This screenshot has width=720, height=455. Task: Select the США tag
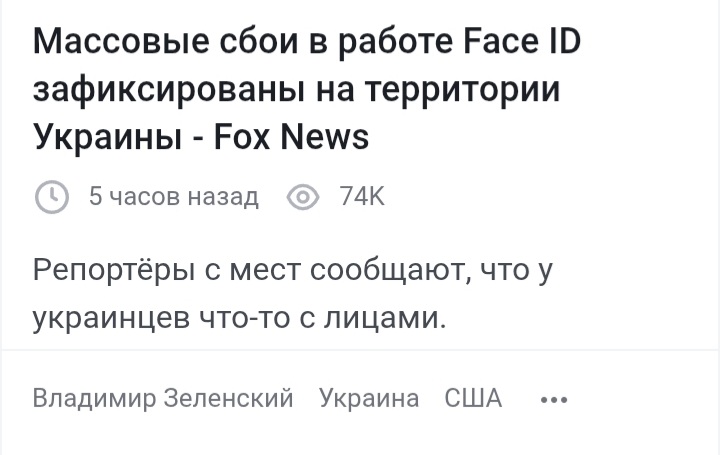[473, 398]
